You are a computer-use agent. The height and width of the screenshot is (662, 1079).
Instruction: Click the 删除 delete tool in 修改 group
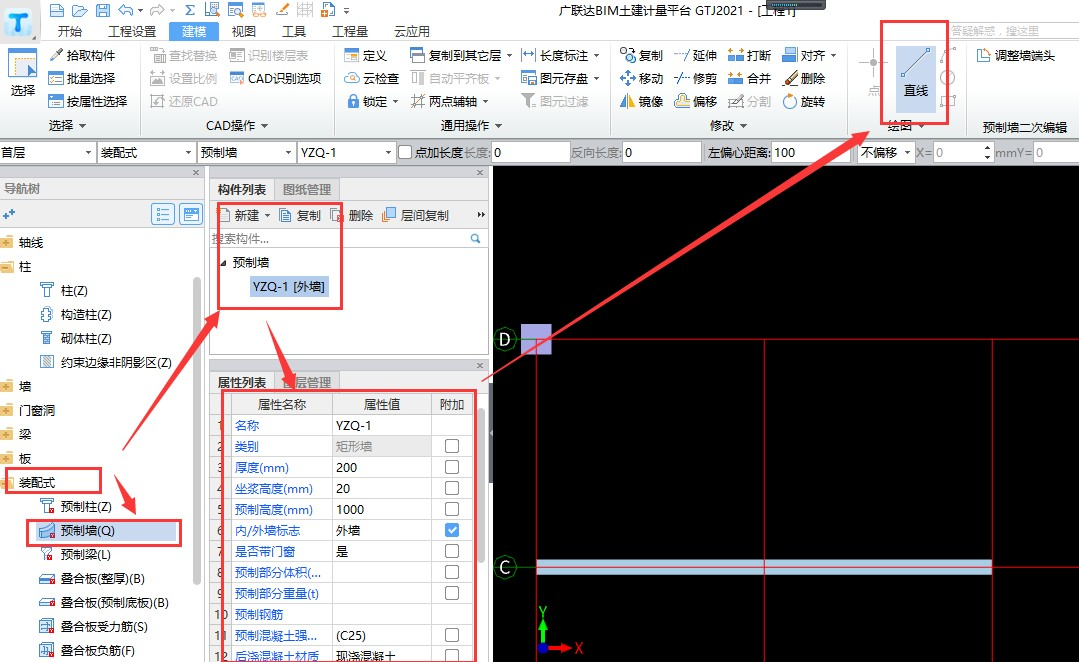[x=804, y=78]
